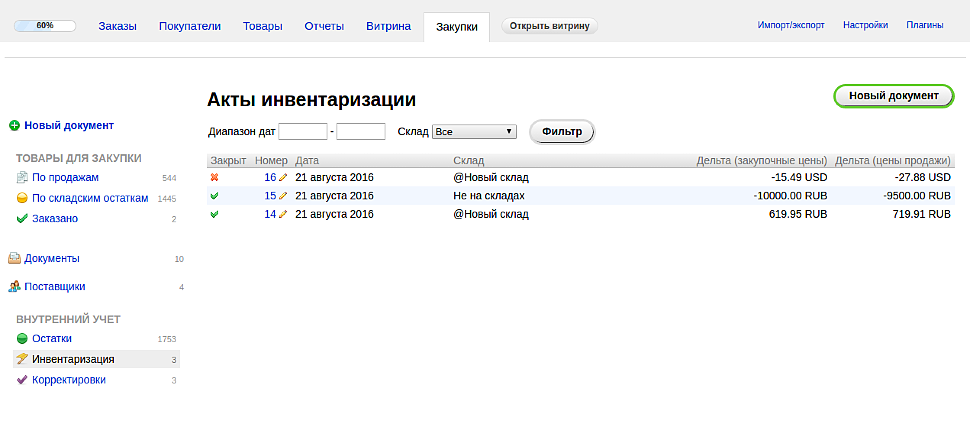This screenshot has height=440, width=970.
Task: Sort table by Дата column header
Action: click(307, 160)
